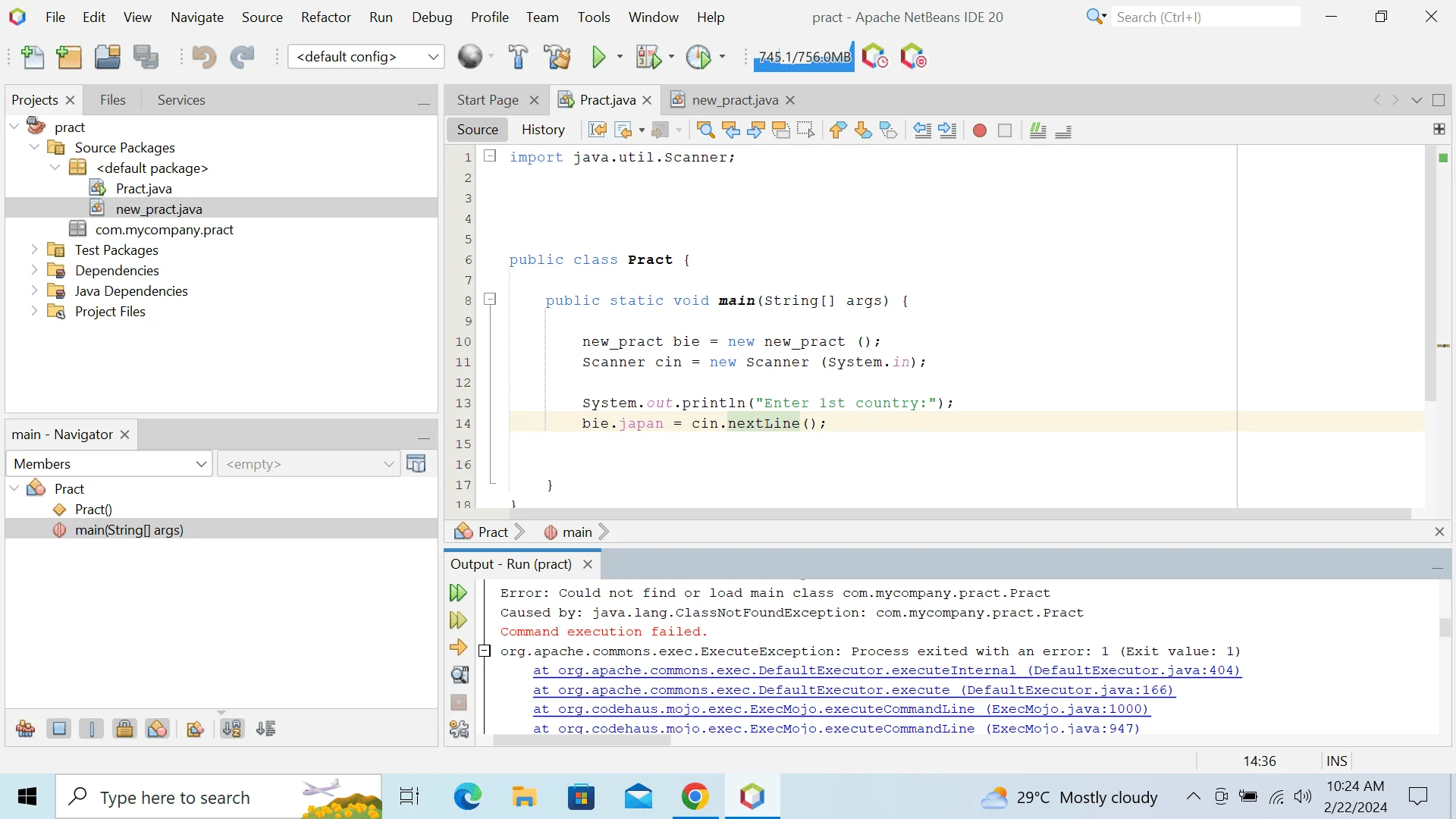This screenshot has height=819, width=1456.
Task: Click the Clean and Build Project icon
Action: tap(557, 57)
